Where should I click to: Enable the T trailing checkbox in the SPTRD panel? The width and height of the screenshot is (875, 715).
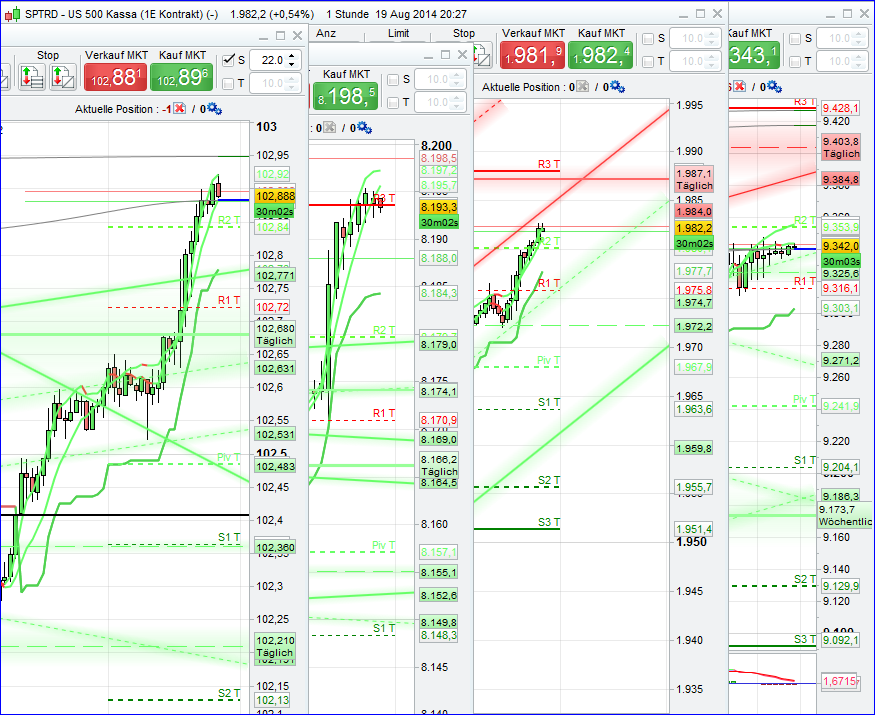tap(227, 83)
